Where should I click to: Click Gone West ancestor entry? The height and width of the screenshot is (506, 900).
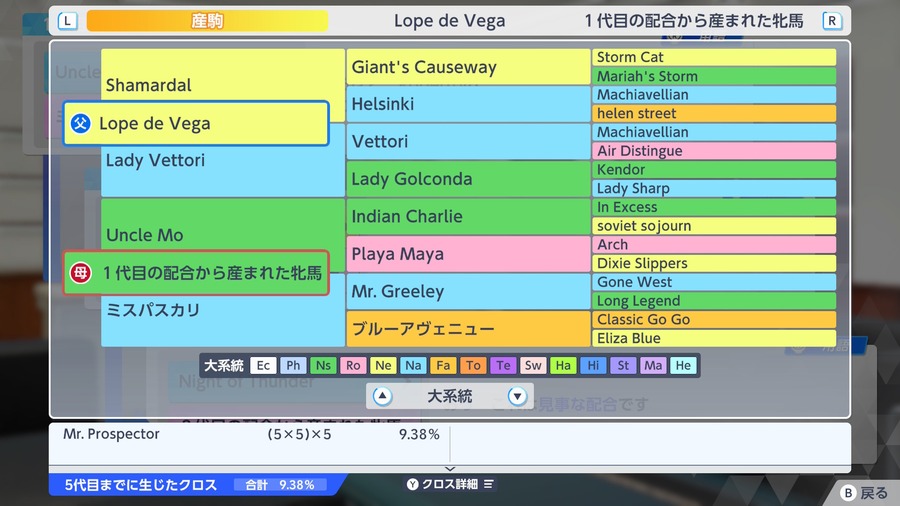click(714, 282)
